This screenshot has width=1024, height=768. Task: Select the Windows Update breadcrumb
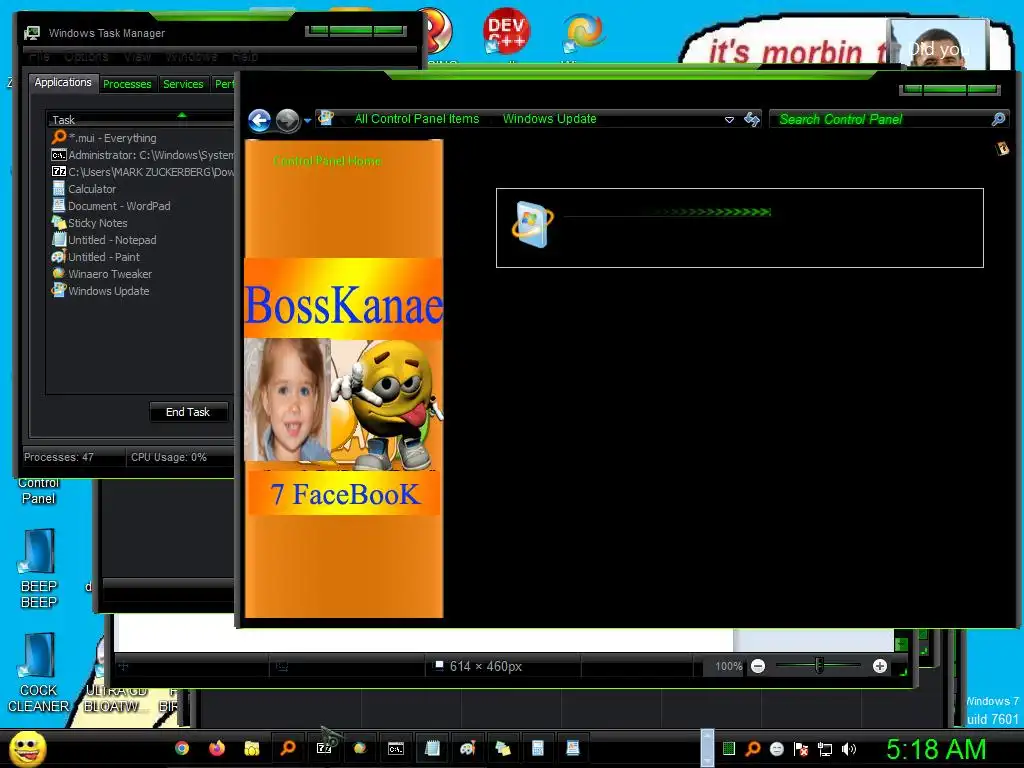pos(549,119)
